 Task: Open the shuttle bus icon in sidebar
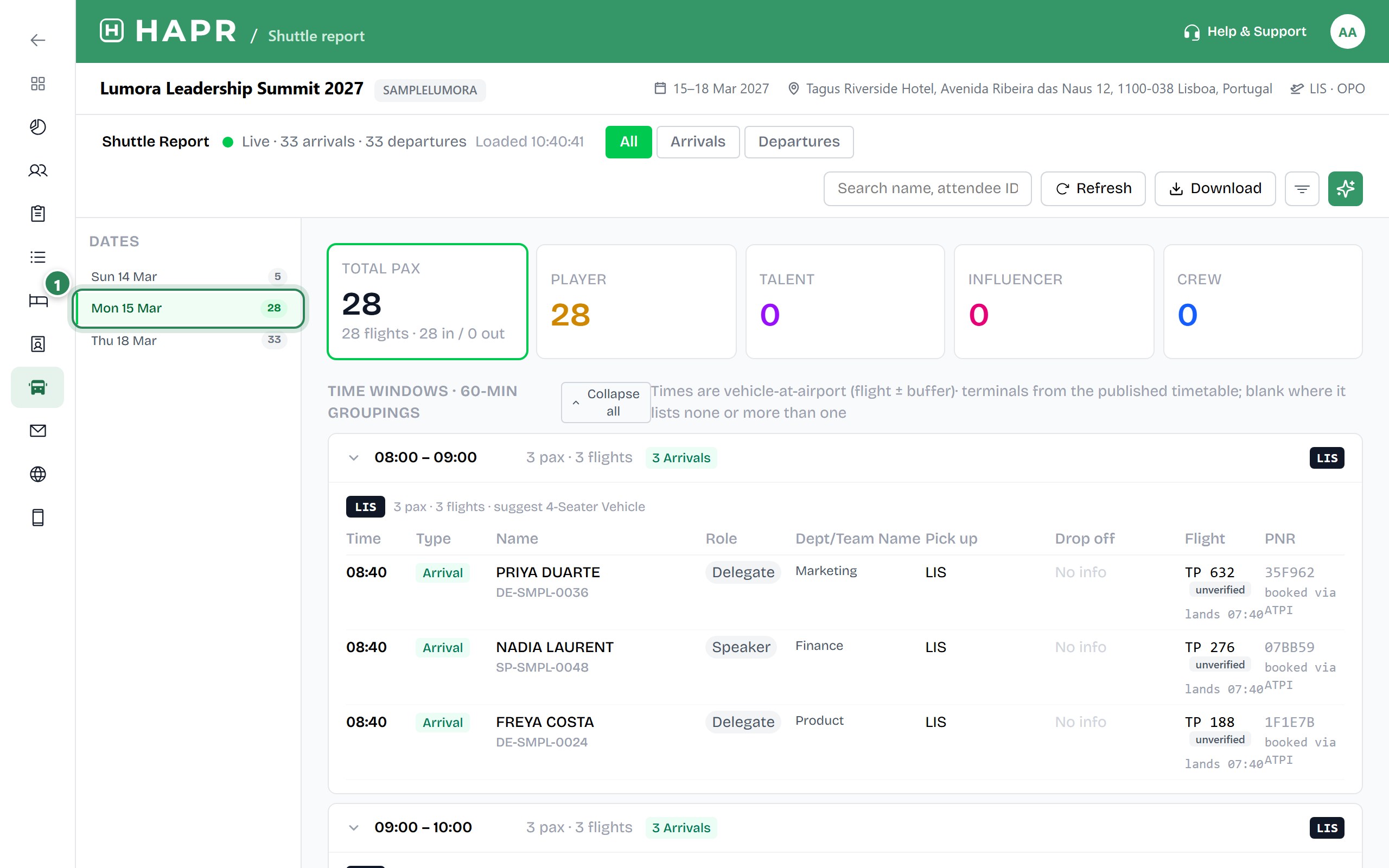pos(38,387)
